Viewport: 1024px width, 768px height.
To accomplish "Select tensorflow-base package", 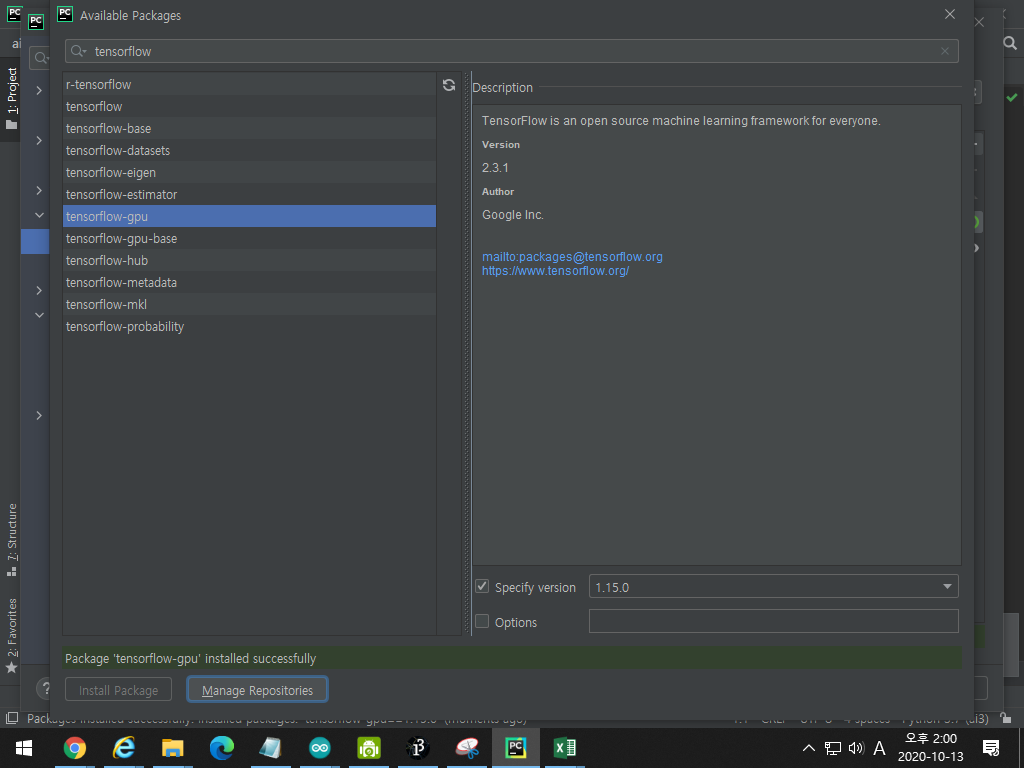I will click(249, 129).
